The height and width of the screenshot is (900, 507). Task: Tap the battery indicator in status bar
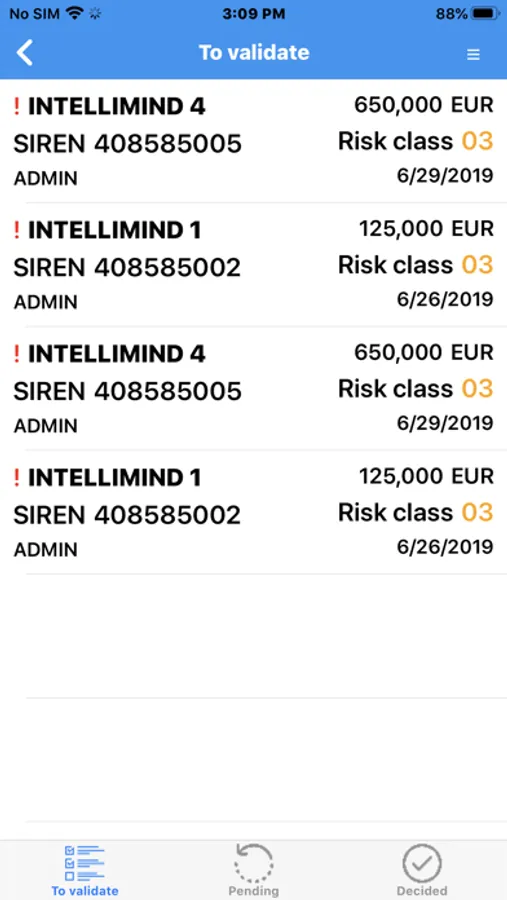(x=485, y=14)
